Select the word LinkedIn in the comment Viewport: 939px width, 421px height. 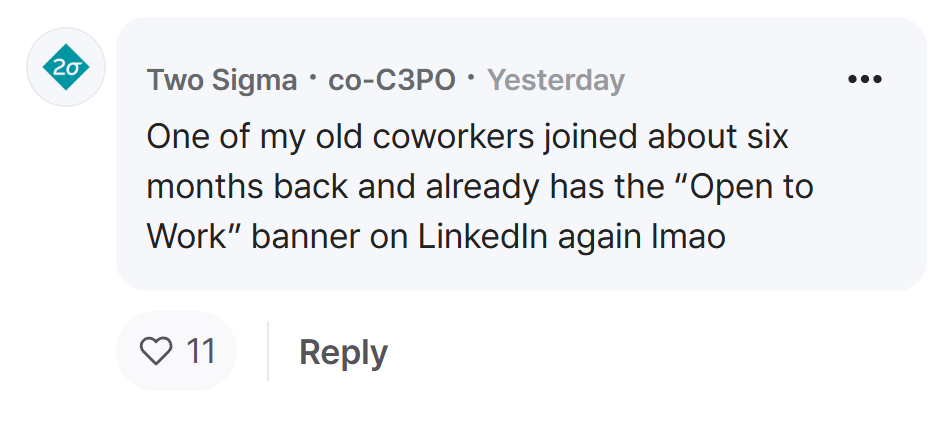(x=483, y=237)
